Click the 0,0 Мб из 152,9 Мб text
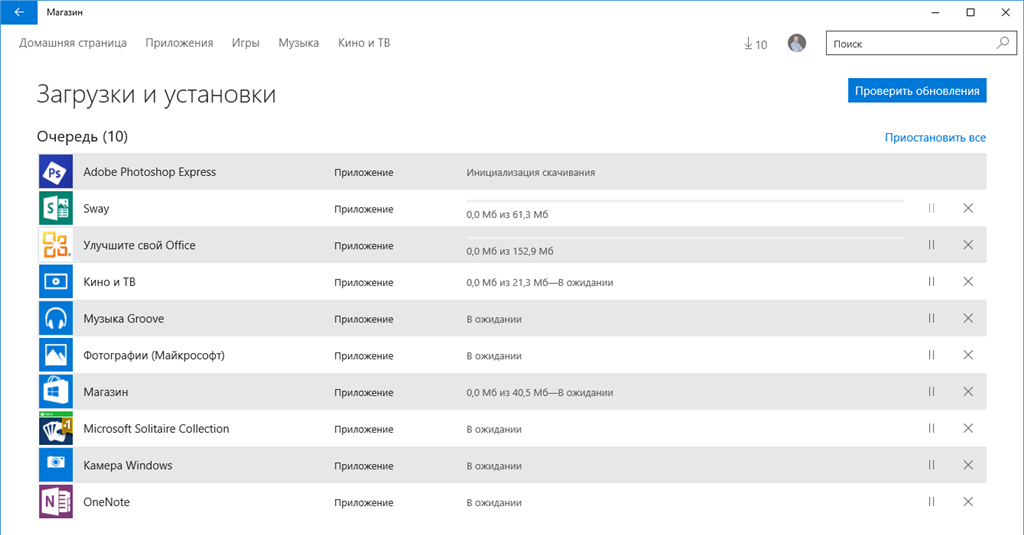 509,251
